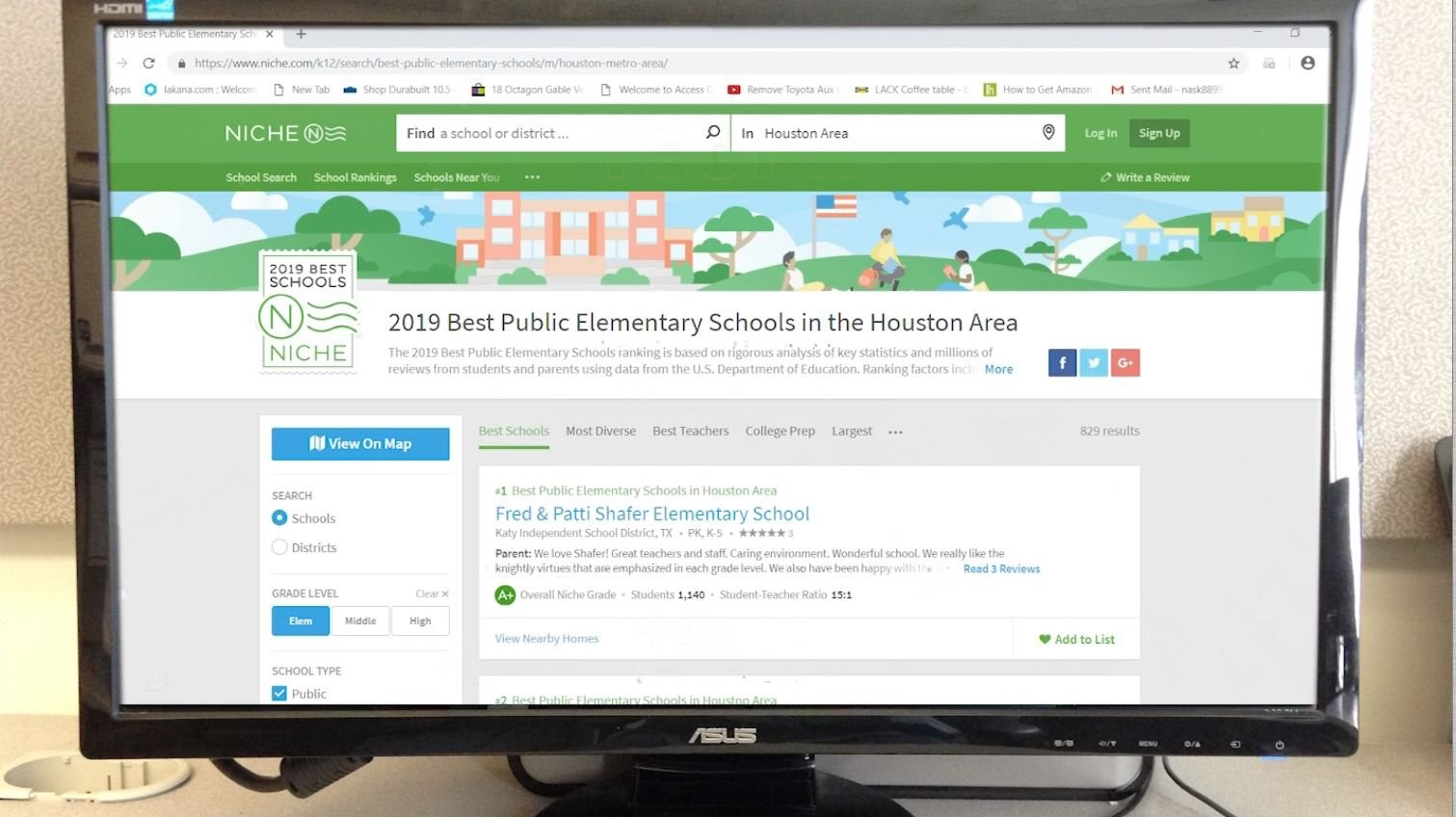Click the Log In link
The height and width of the screenshot is (817, 1456).
click(x=1100, y=133)
